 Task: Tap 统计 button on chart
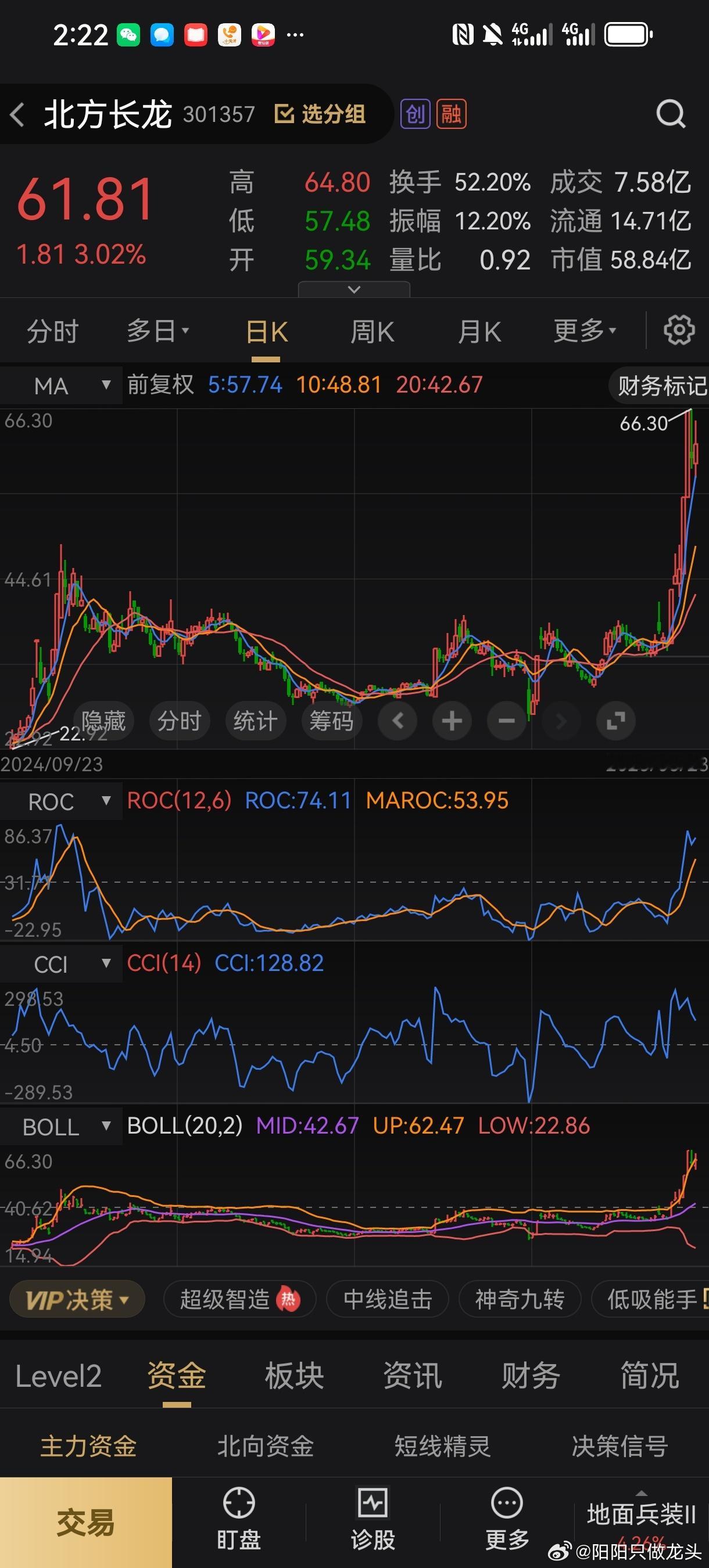click(x=256, y=721)
